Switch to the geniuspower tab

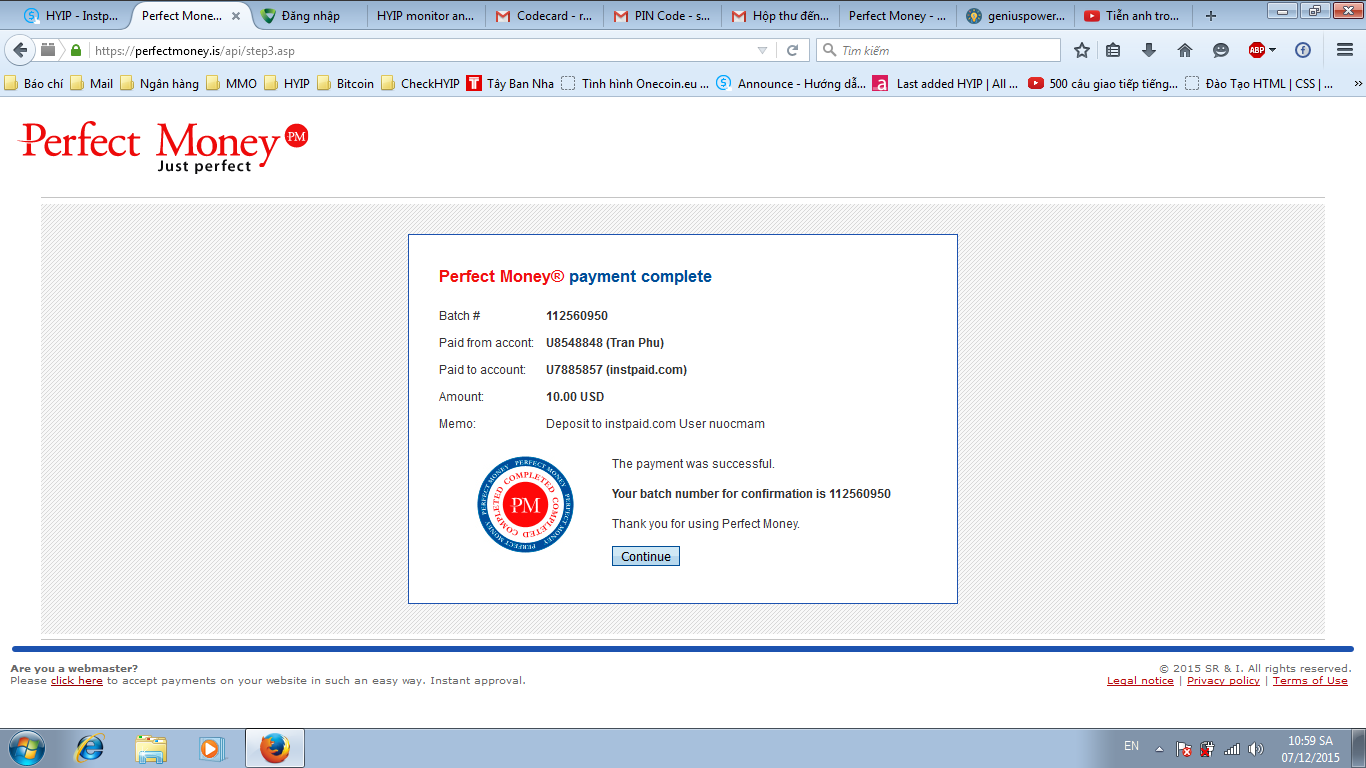click(x=1016, y=16)
